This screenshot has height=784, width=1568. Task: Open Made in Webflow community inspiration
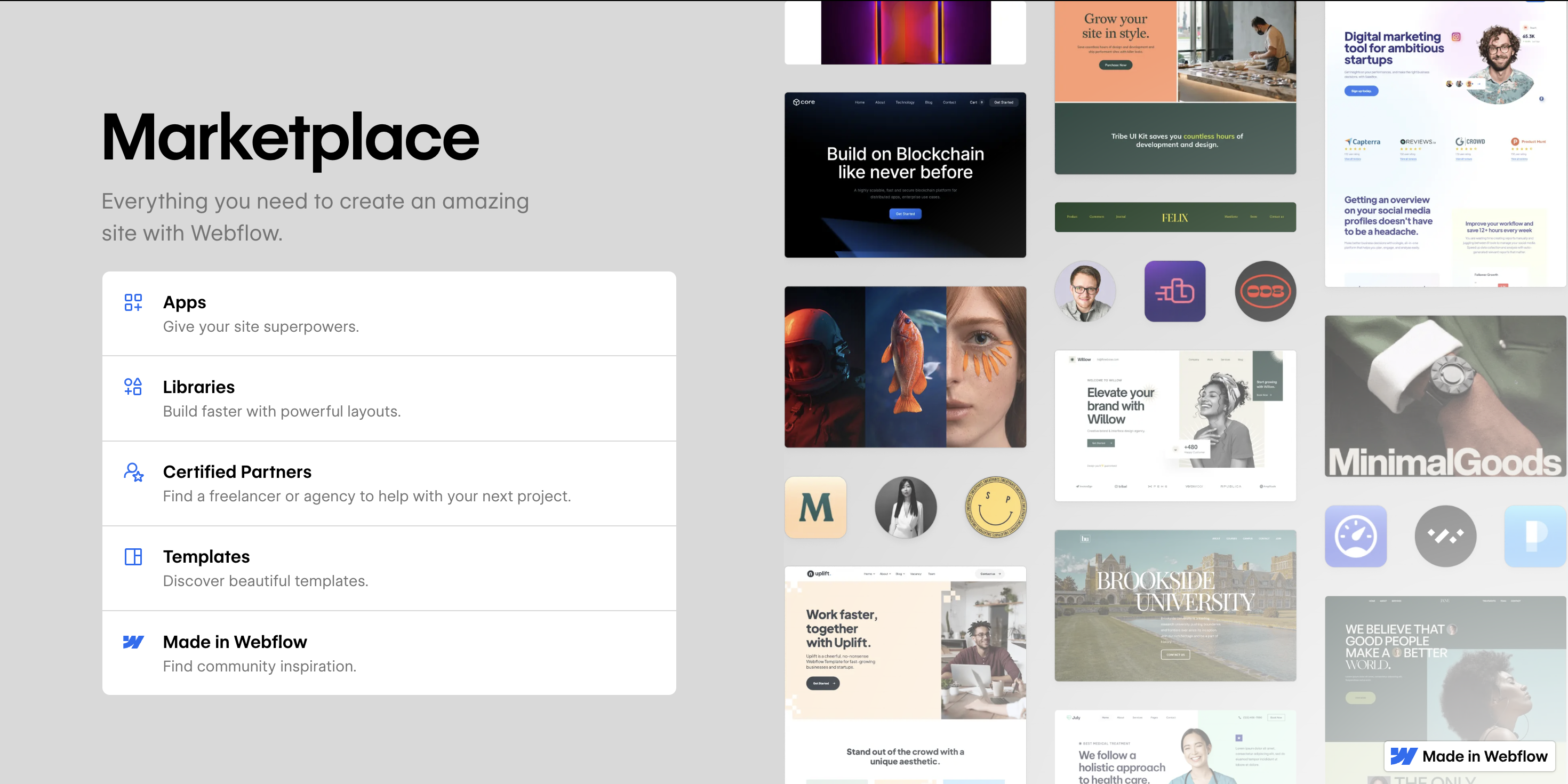coord(389,653)
